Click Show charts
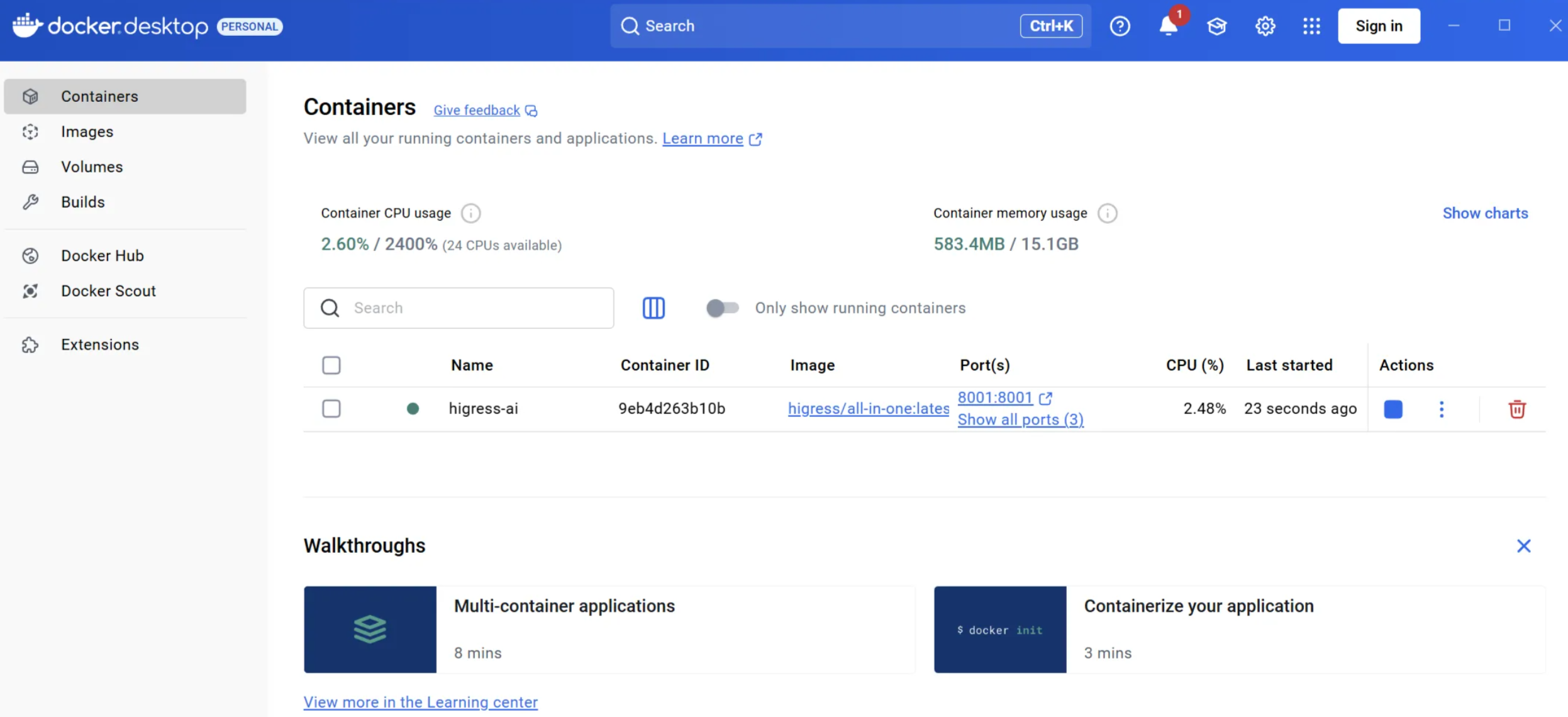The height and width of the screenshot is (717, 1568). (1485, 213)
